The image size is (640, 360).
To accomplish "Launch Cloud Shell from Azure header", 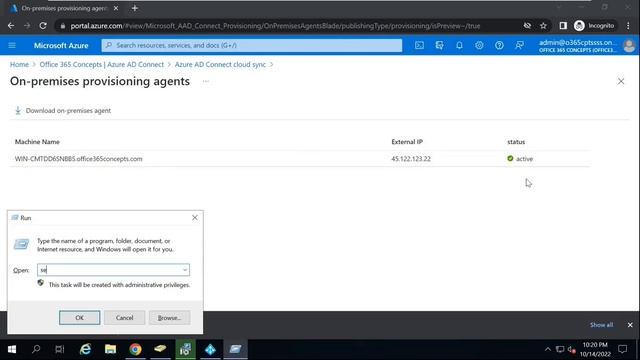I will pyautogui.click(x=419, y=45).
